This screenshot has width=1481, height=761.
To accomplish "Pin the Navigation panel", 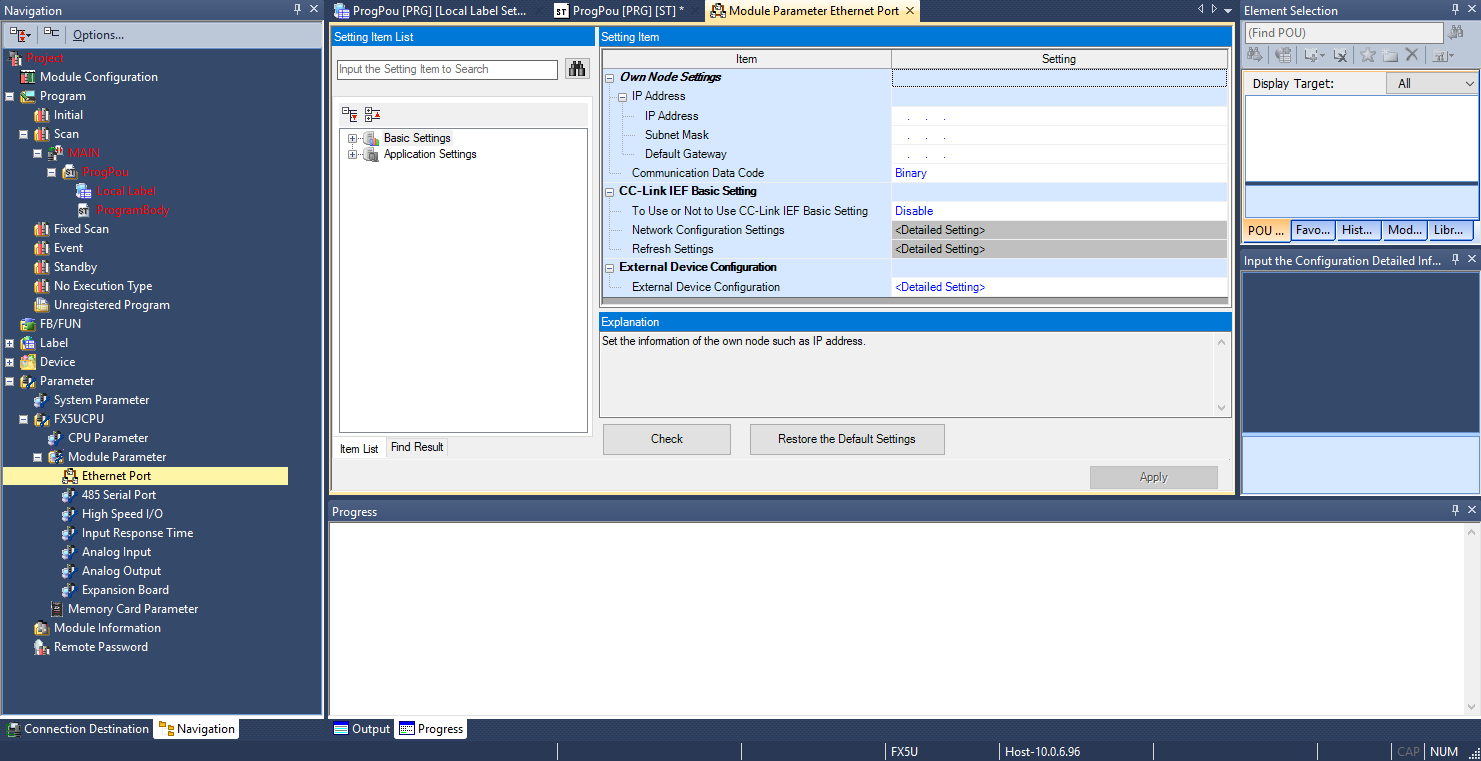I will click(x=297, y=10).
